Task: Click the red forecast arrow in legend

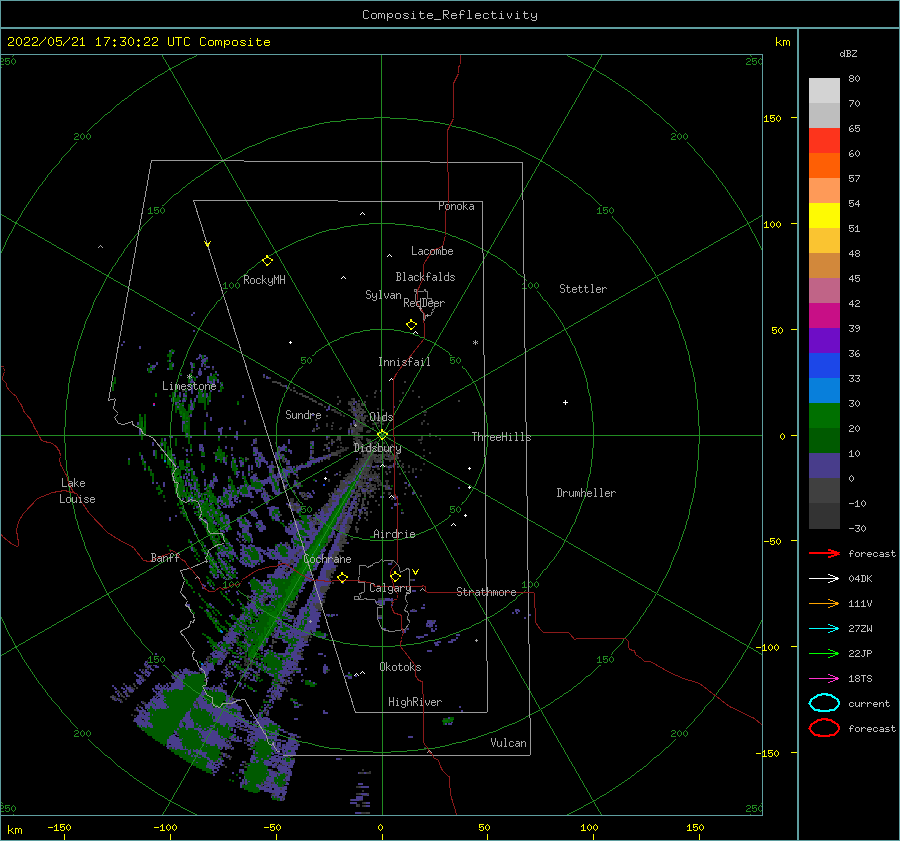Action: [x=824, y=553]
